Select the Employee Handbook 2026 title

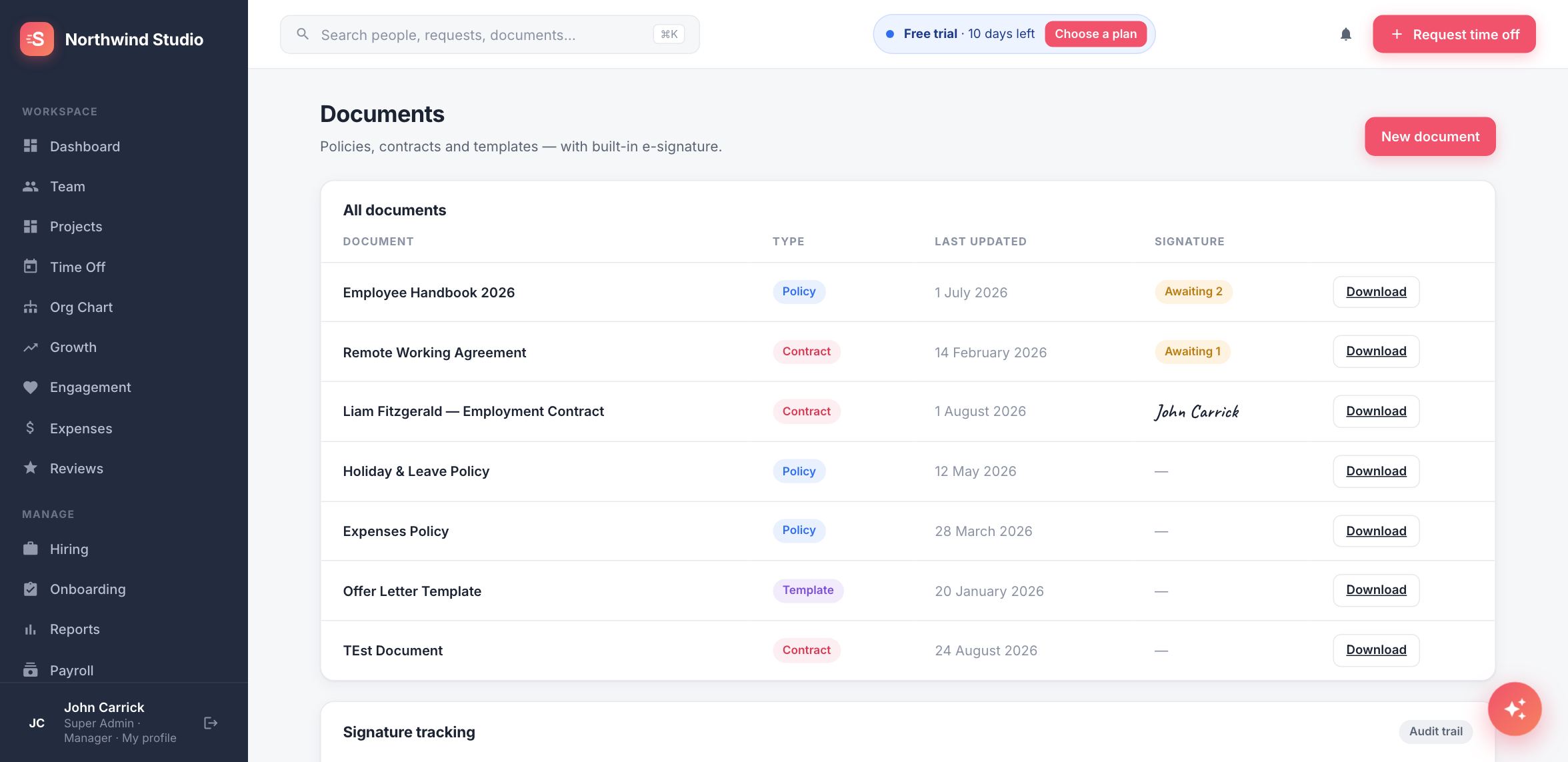[x=429, y=292]
